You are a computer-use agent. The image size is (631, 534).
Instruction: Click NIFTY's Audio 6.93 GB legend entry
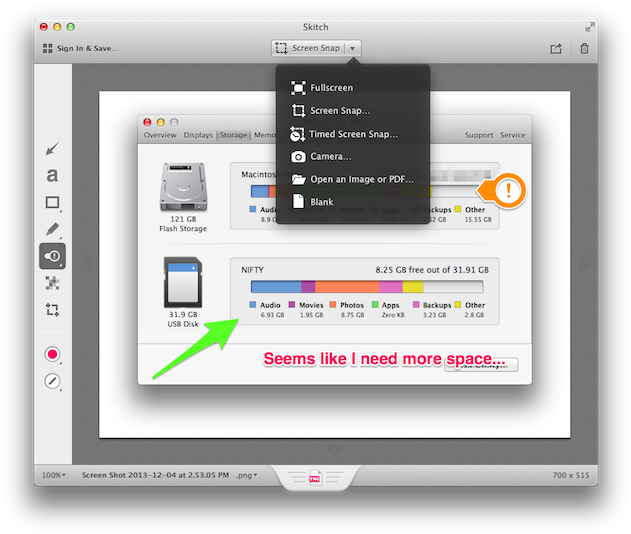[267, 309]
